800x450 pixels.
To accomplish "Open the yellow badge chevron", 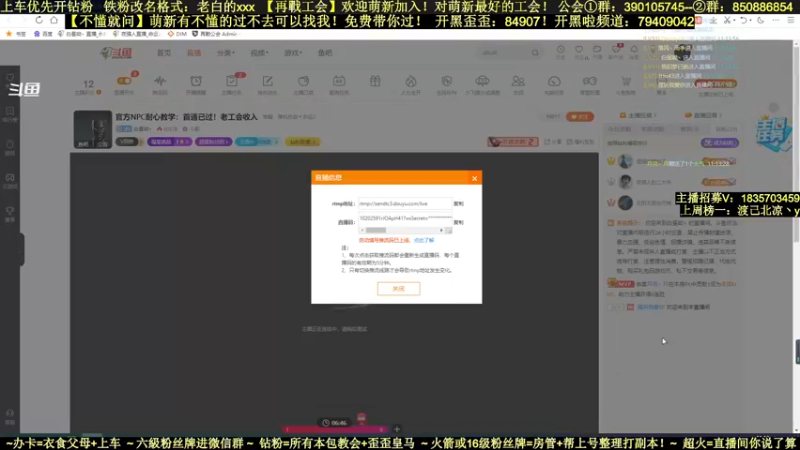I will click(x=314, y=142).
